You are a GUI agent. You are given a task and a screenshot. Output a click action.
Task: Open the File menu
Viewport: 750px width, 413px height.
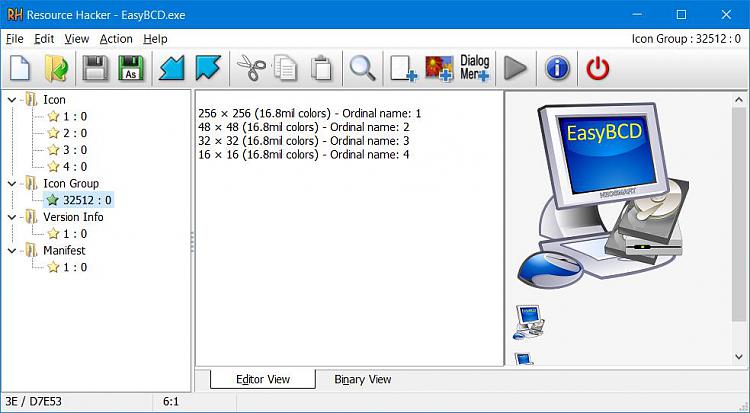pyautogui.click(x=15, y=39)
